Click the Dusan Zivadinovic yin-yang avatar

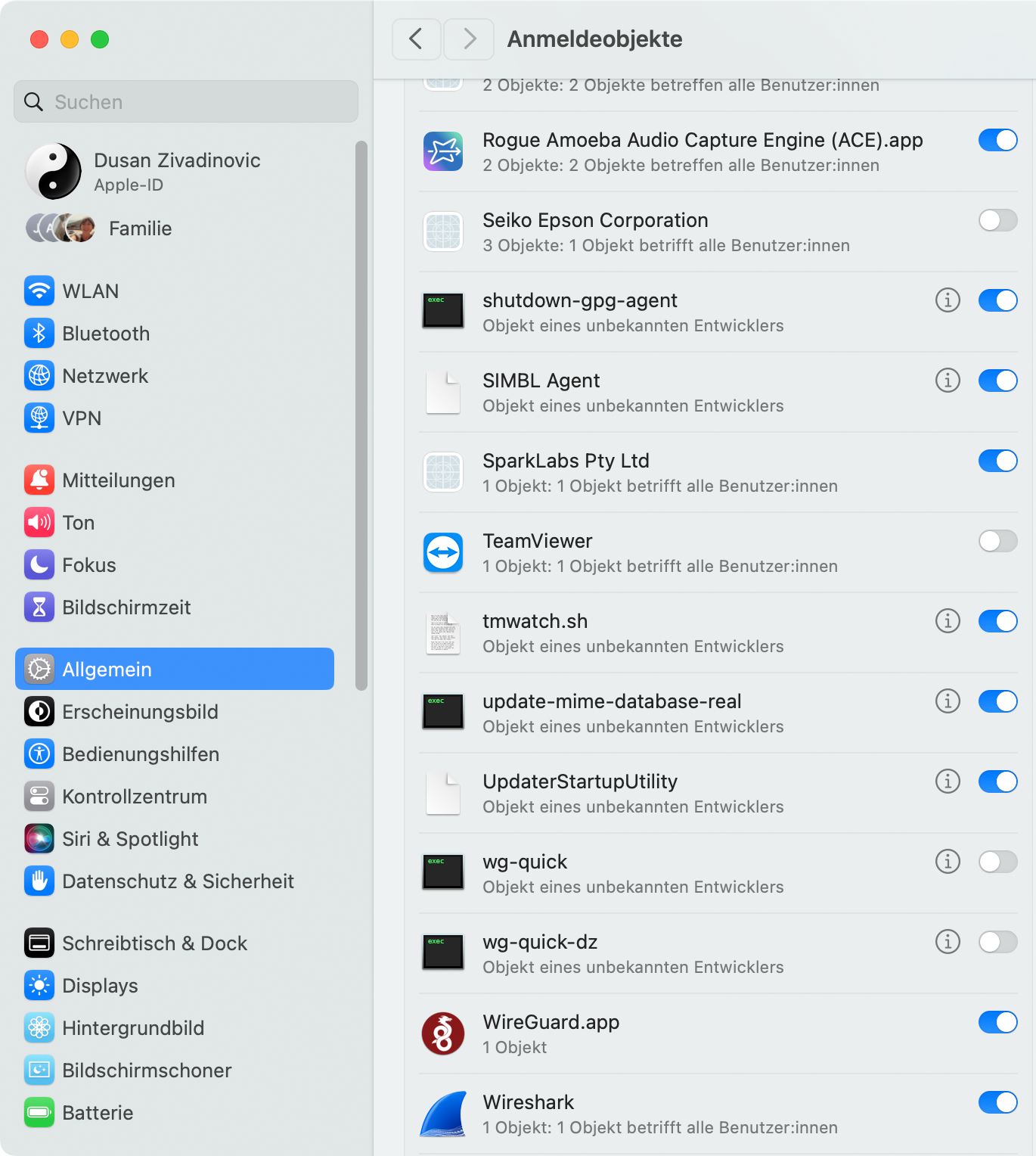(x=54, y=172)
